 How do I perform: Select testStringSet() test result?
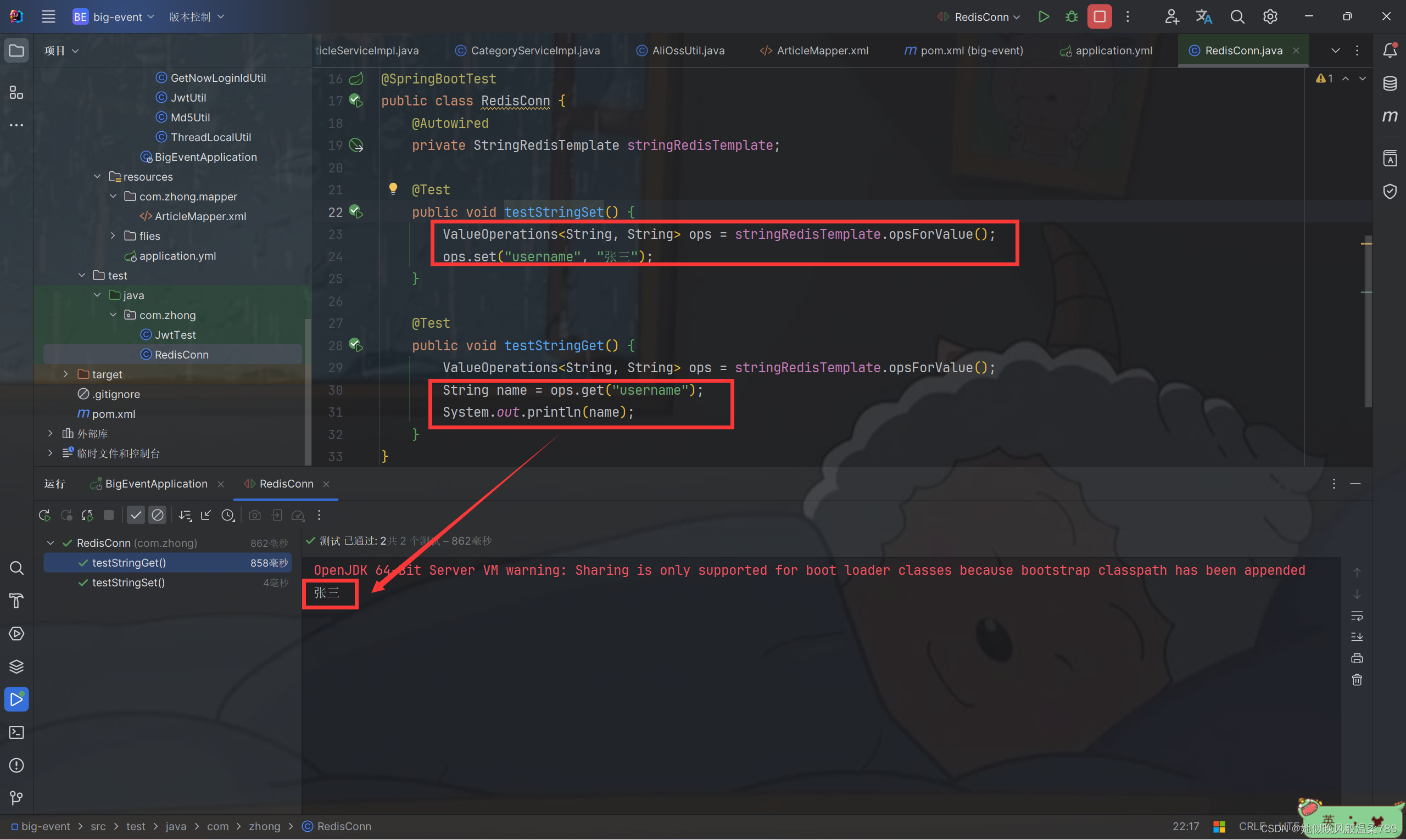168,583
